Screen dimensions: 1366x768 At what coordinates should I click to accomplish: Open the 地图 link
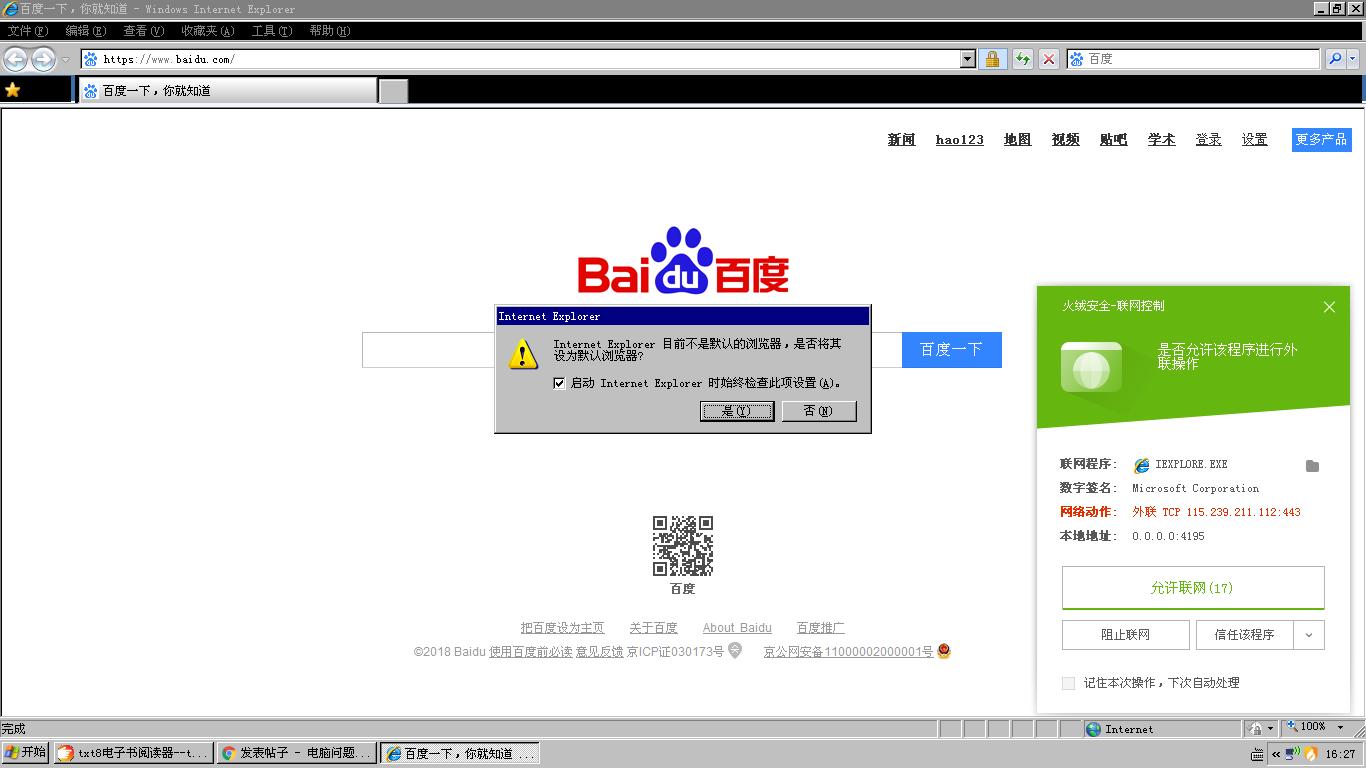pos(1017,140)
